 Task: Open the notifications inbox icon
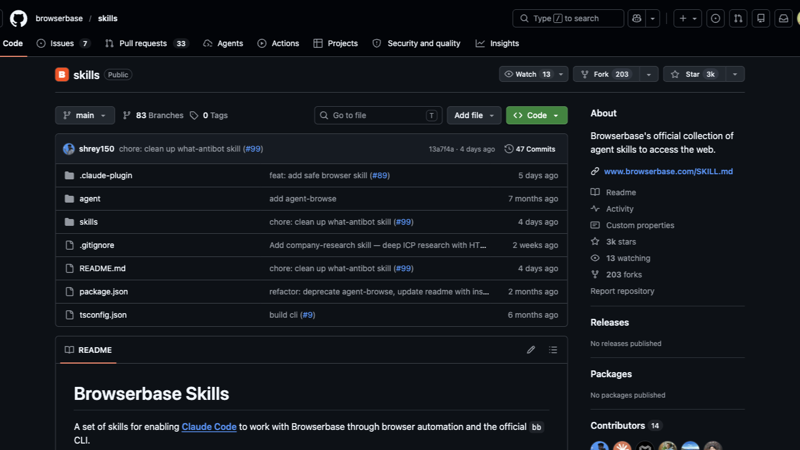[x=783, y=18]
